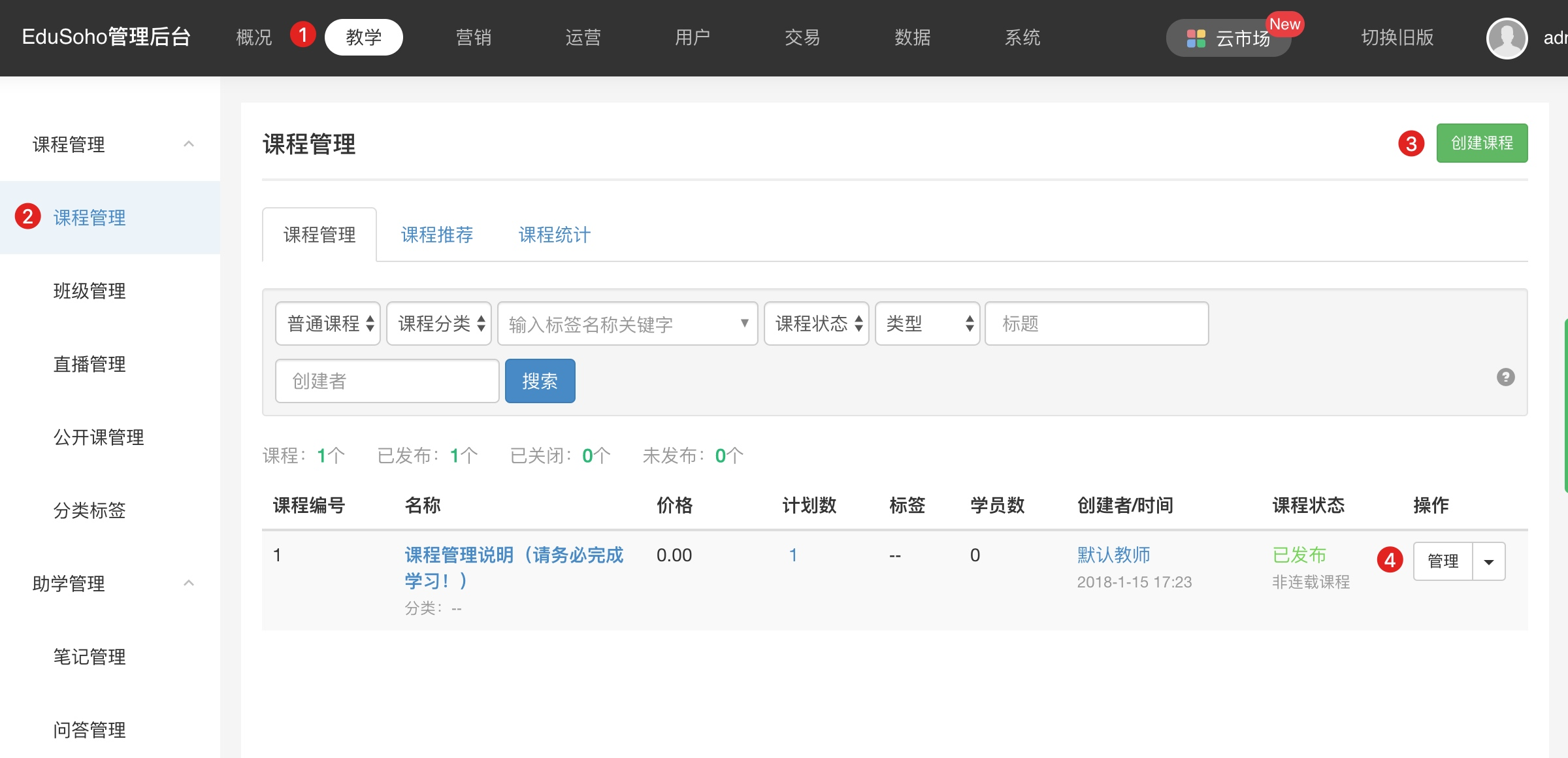Click the green 创建课程 button
Image resolution: width=1568 pixels, height=758 pixels.
(x=1481, y=143)
